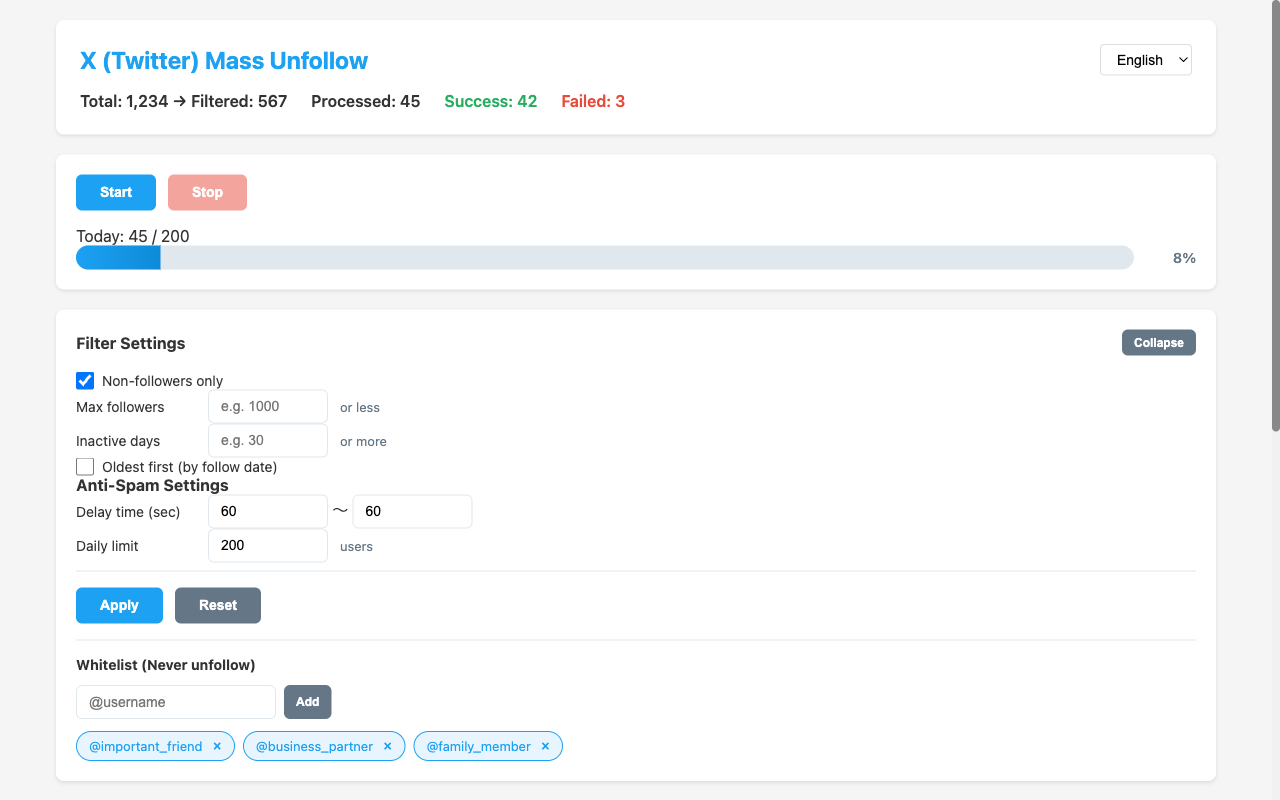Add username to whitelist
The height and width of the screenshot is (800, 1280).
pyautogui.click(x=307, y=702)
